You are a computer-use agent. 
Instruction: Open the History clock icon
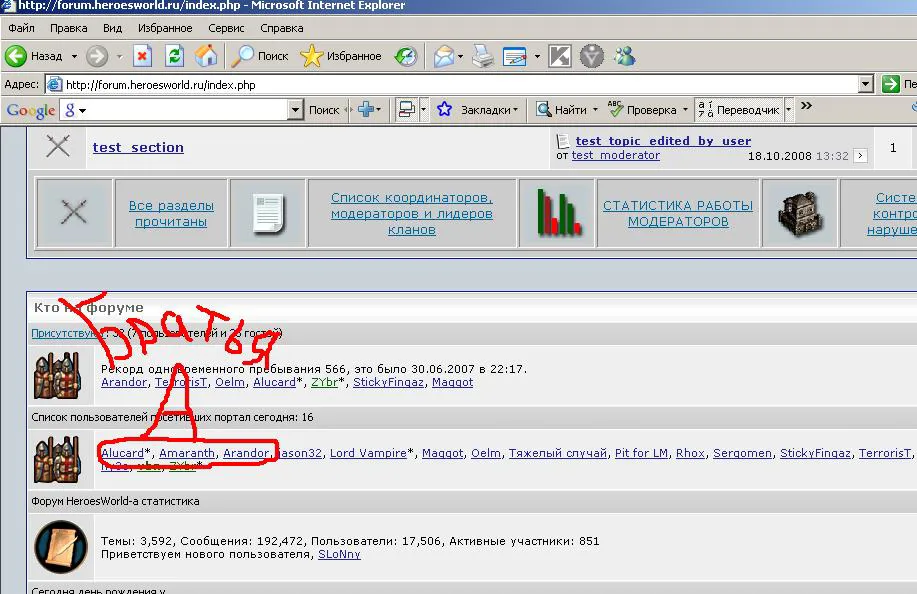click(x=405, y=56)
